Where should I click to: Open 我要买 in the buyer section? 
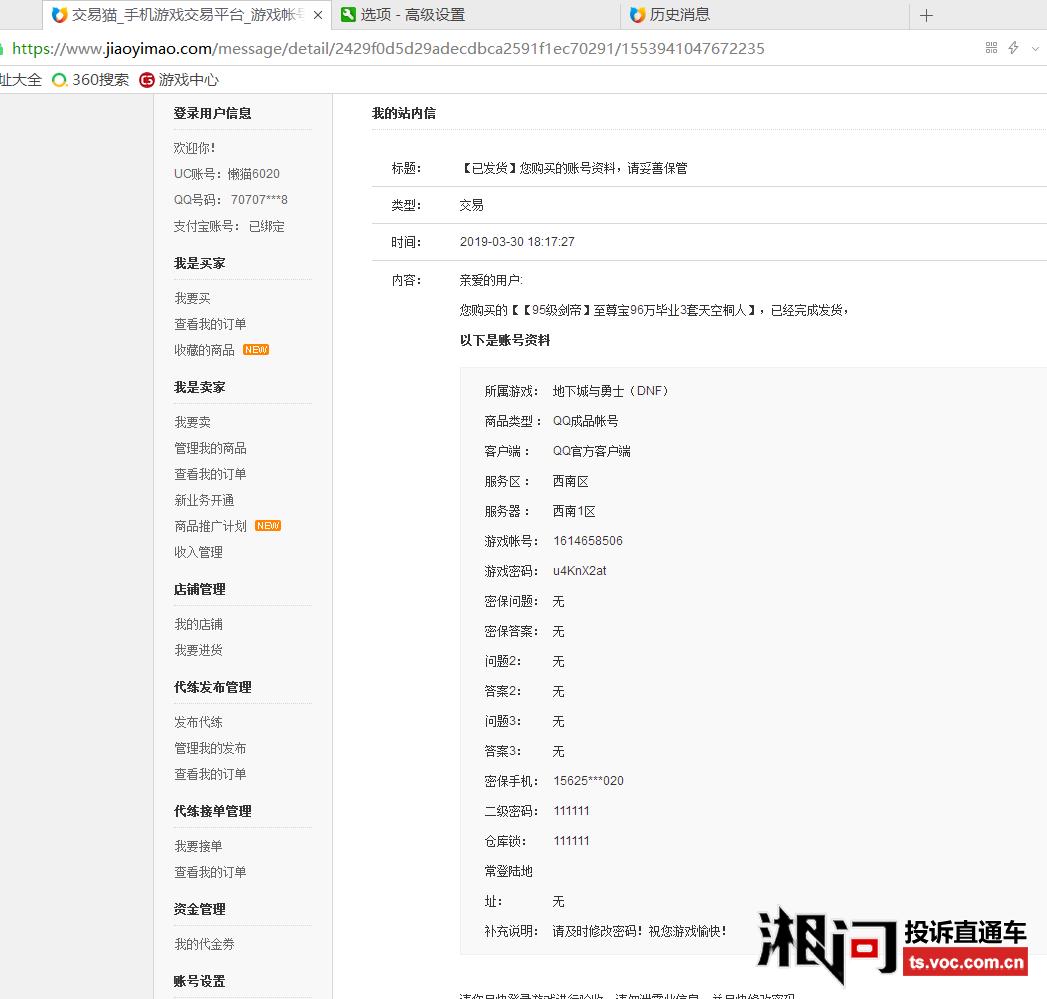[194, 297]
